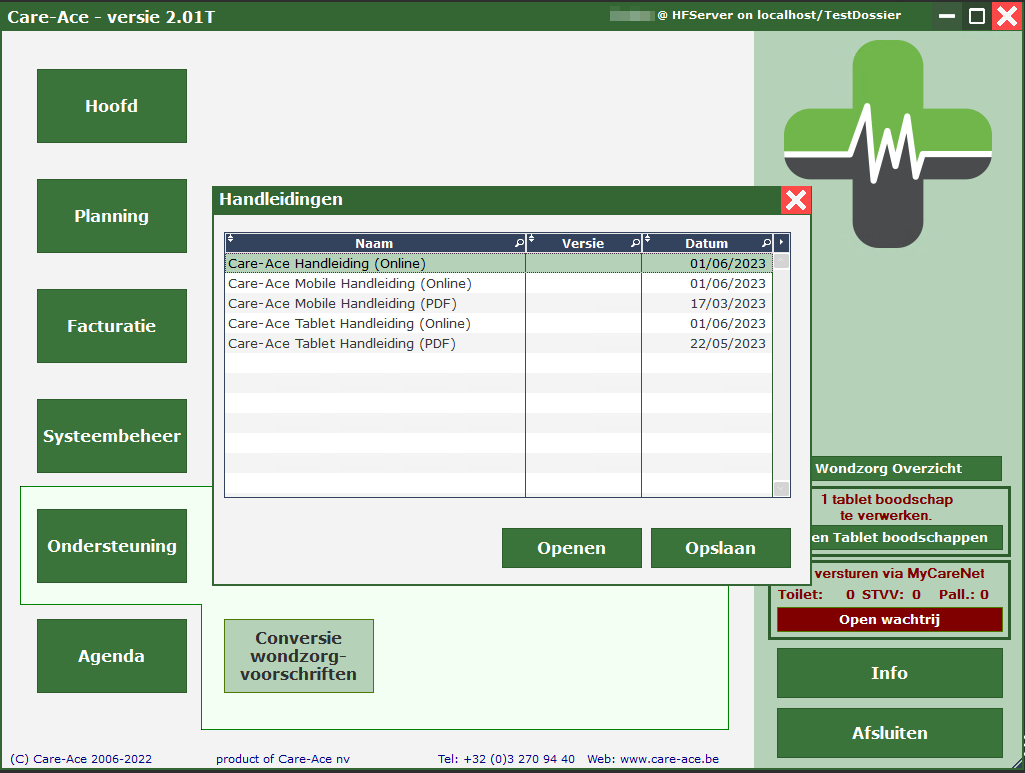Open the Hoofd menu
1025x773 pixels.
coord(112,106)
